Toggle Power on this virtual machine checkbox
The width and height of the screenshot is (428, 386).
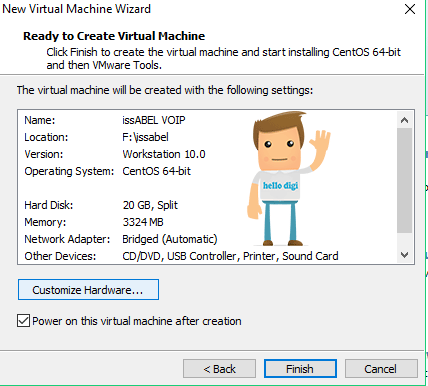click(23, 321)
